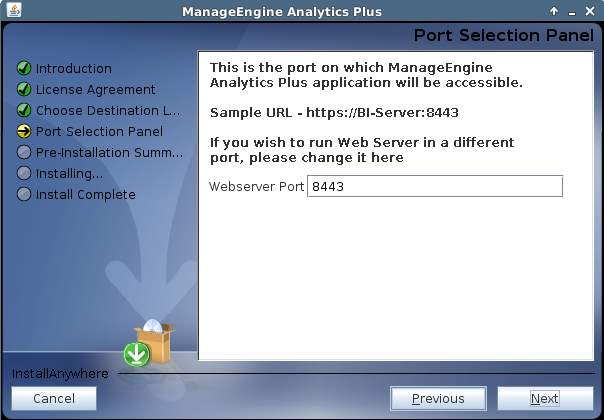Click the Webserver Port label
This screenshot has width=604, height=420.
[257, 186]
